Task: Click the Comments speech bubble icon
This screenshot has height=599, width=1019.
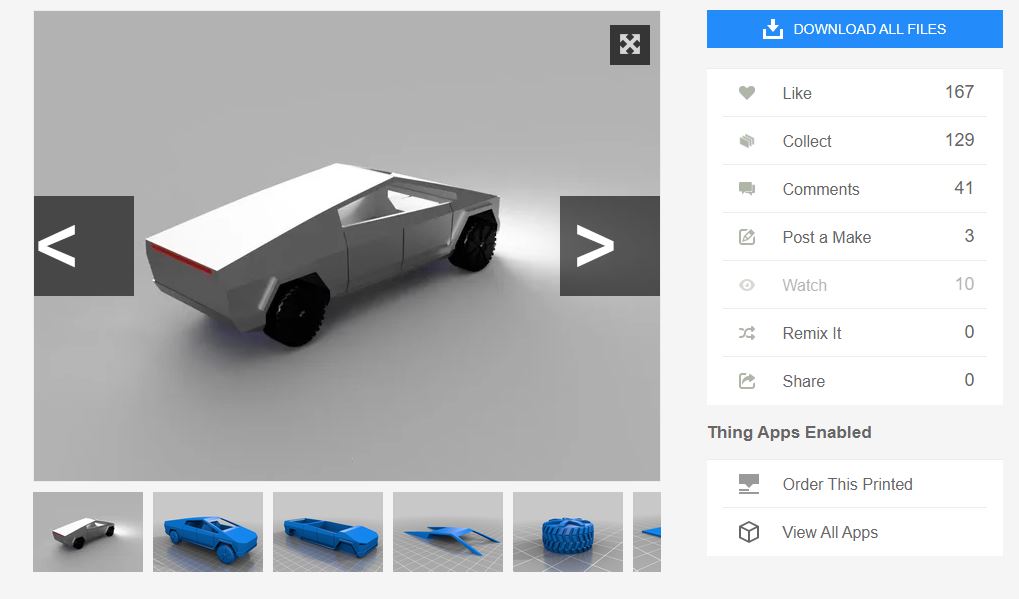Action: coord(747,189)
